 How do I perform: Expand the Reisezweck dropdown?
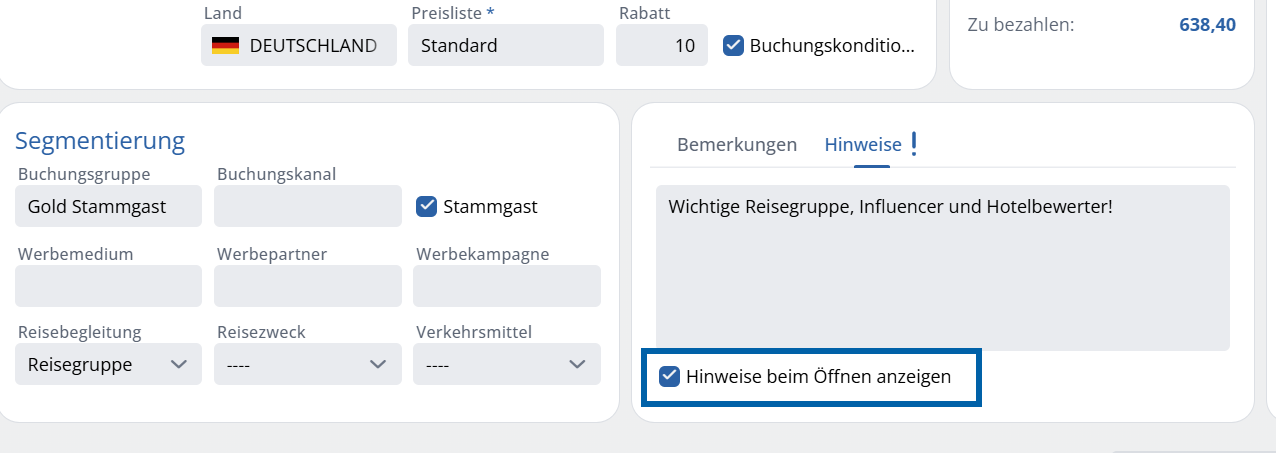pos(307,364)
